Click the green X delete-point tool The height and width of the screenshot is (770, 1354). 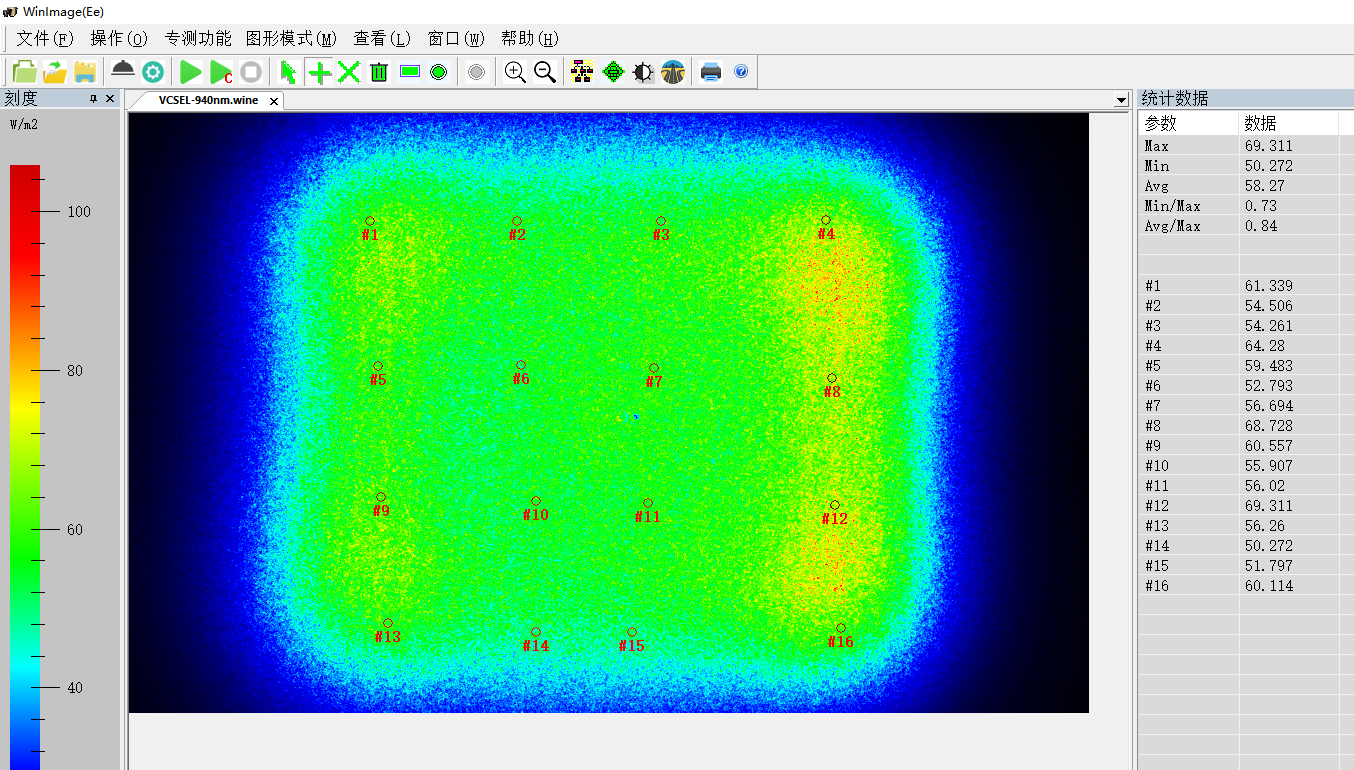(x=349, y=72)
